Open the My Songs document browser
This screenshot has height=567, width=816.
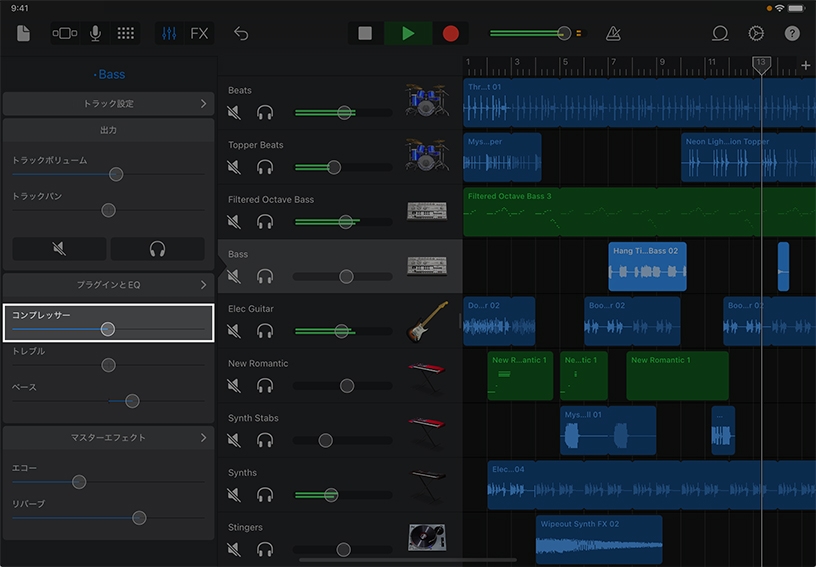pos(24,33)
